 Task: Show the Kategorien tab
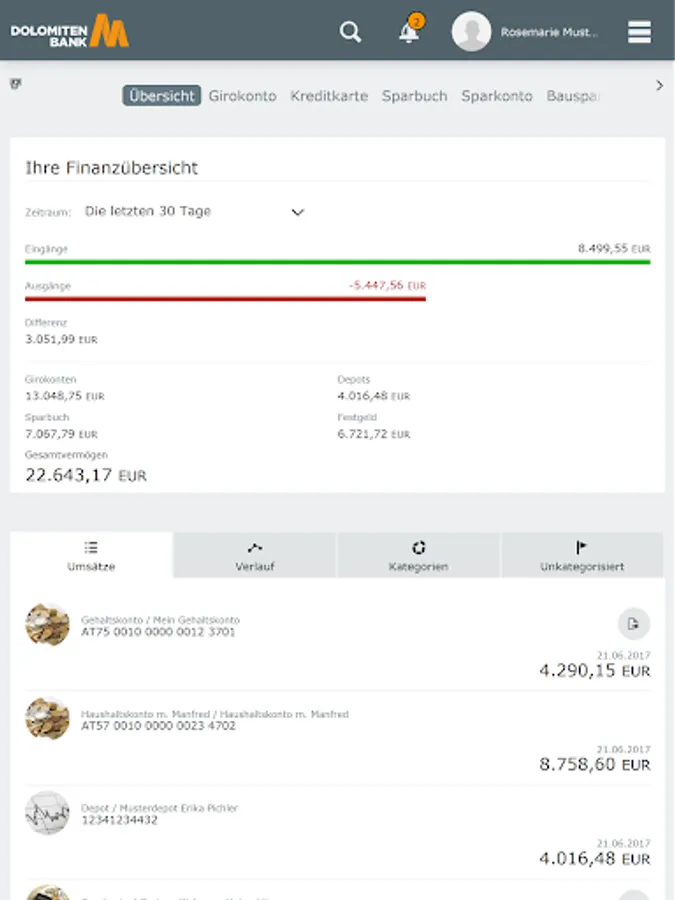[418, 556]
